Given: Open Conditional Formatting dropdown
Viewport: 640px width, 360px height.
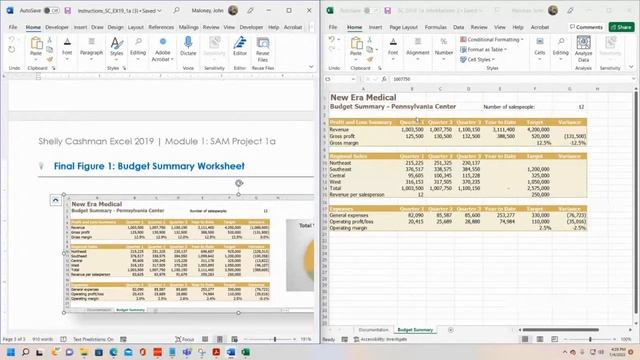Looking at the screenshot, I should coord(492,40).
